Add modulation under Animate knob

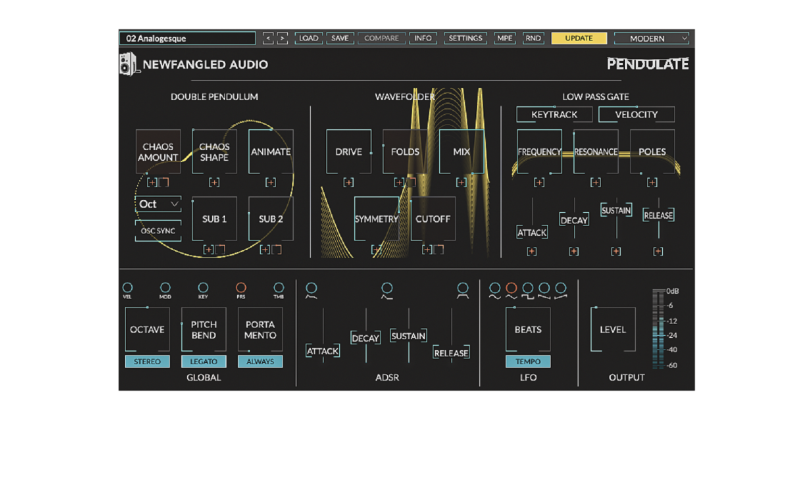tap(270, 182)
